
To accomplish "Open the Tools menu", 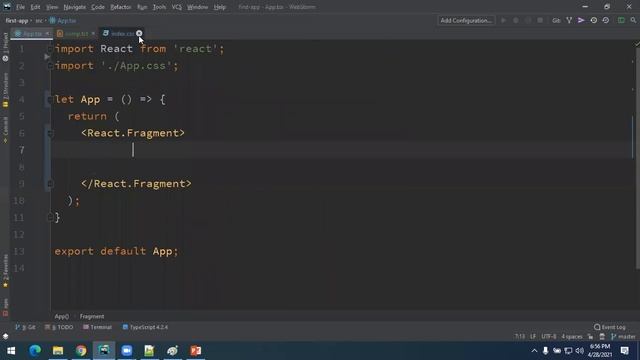I will click(x=159, y=7).
